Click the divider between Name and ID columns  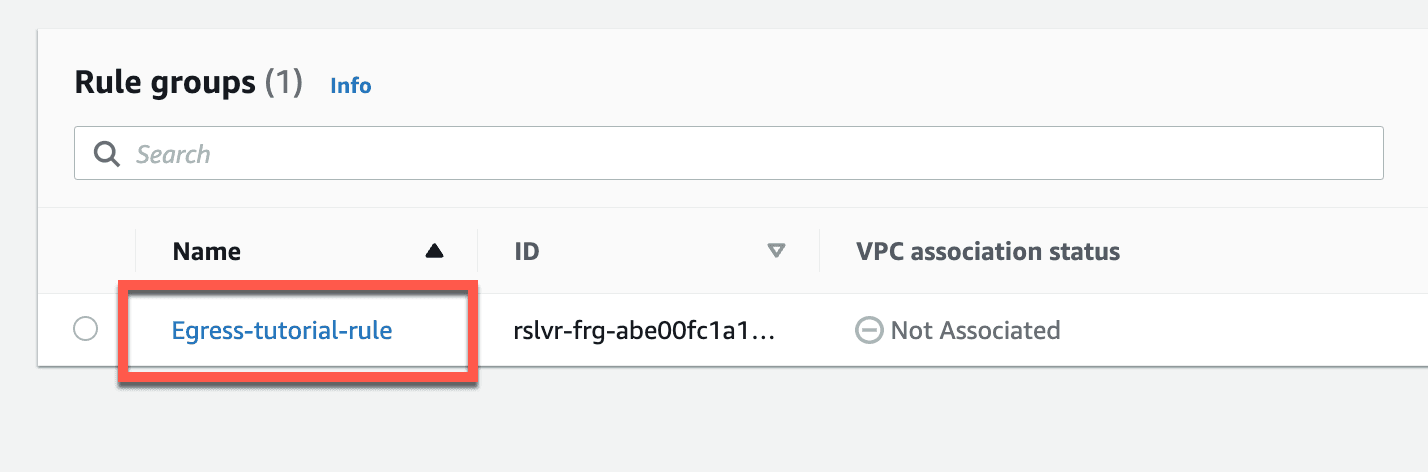pos(477,251)
